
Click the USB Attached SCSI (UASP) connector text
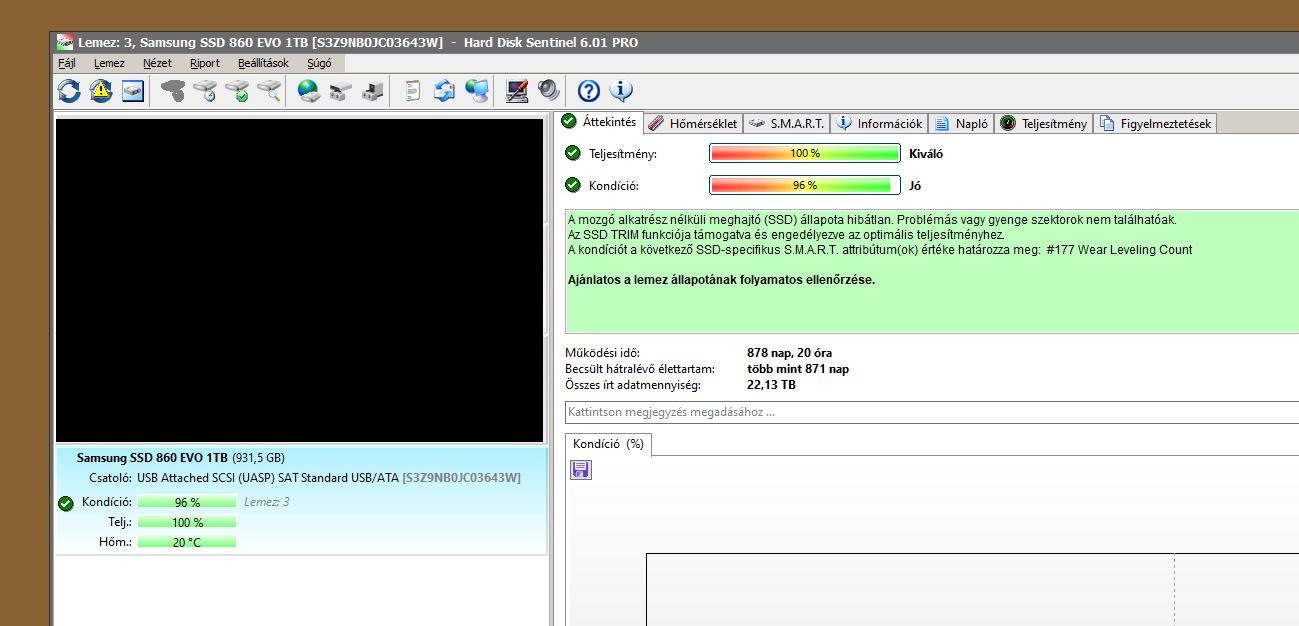(267, 478)
